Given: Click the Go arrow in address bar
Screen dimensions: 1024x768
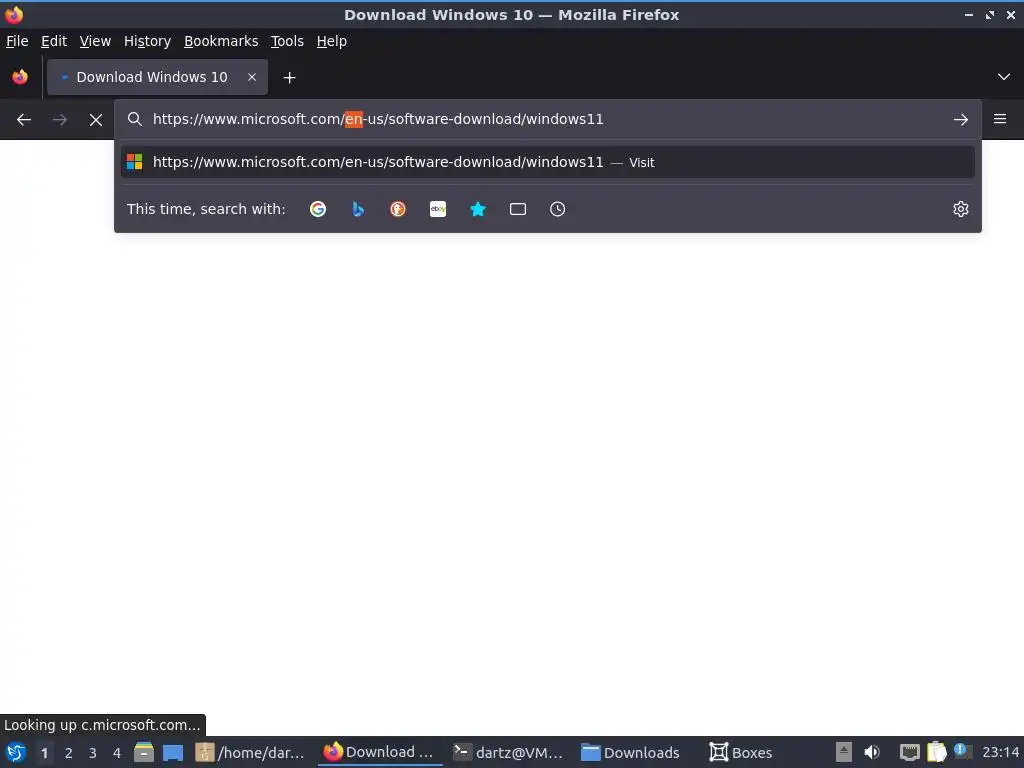Looking at the screenshot, I should pyautogui.click(x=961, y=120).
